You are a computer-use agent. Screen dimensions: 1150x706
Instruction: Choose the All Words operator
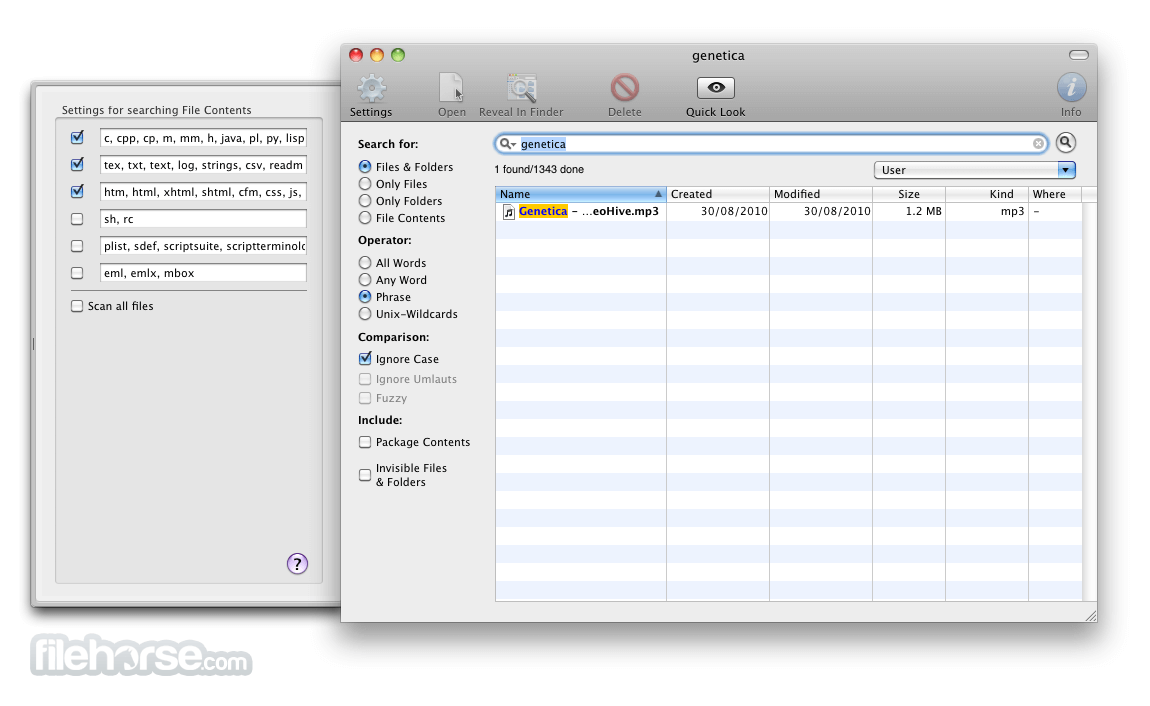tap(365, 262)
